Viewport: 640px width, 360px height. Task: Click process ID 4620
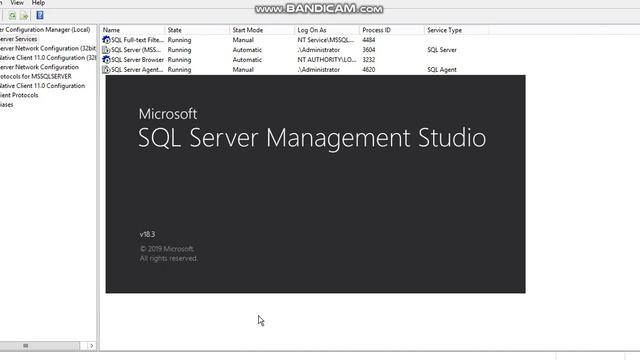coord(369,69)
